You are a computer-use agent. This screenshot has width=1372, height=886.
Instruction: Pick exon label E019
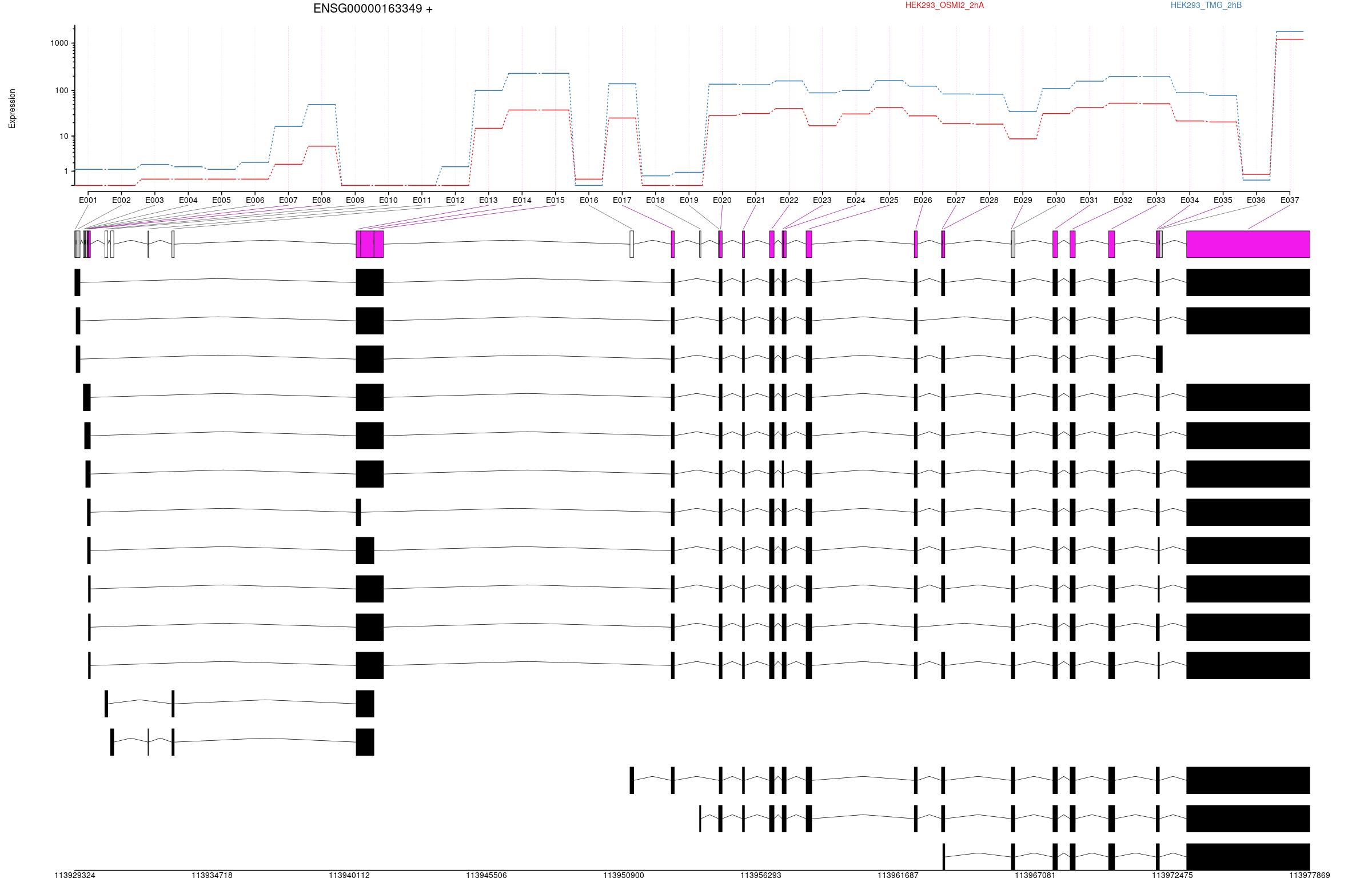tap(689, 200)
